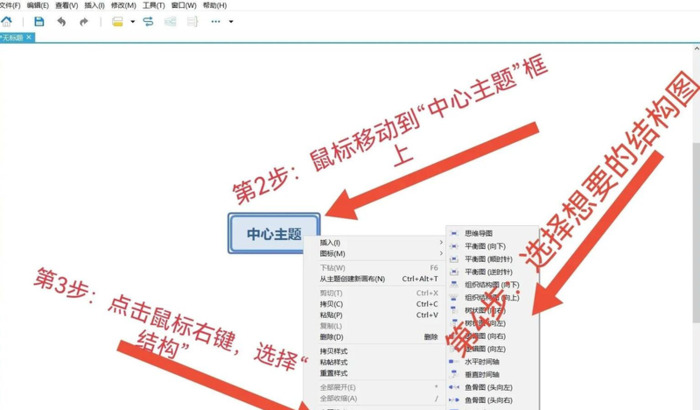Select 垂直时间轴 structure option
The image size is (700, 410).
[x=492, y=375]
